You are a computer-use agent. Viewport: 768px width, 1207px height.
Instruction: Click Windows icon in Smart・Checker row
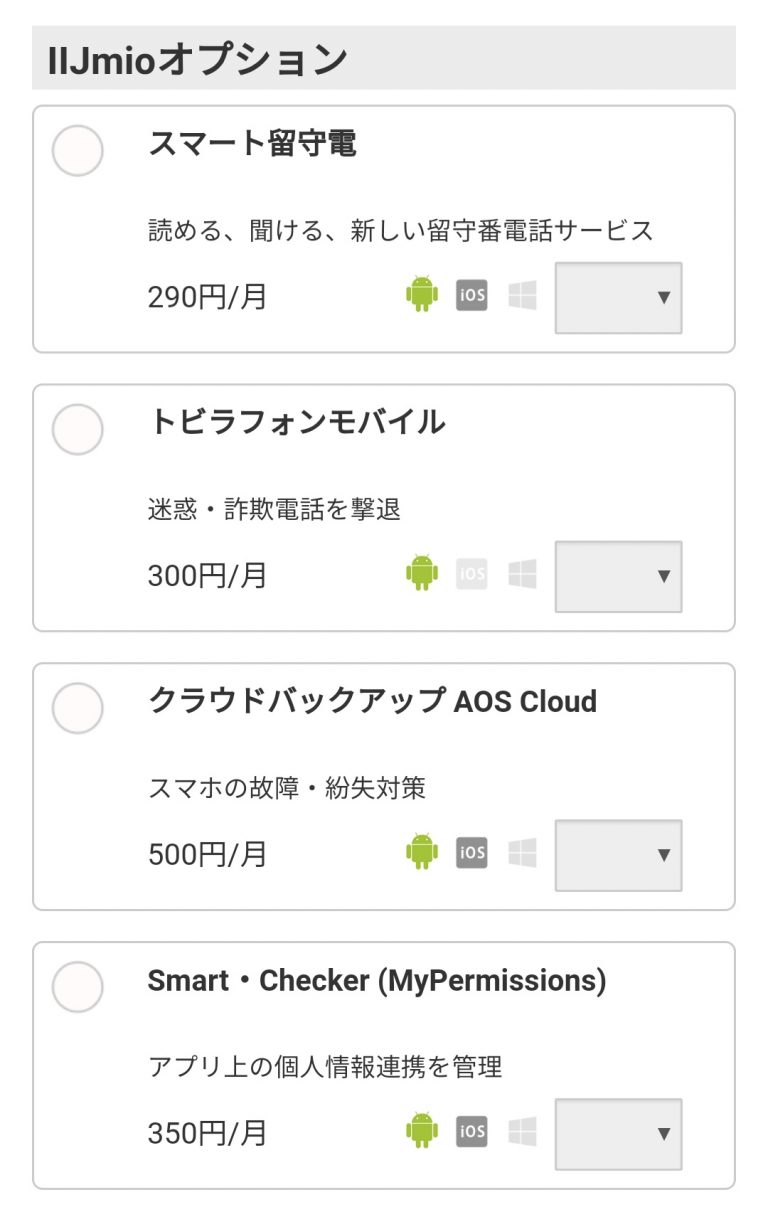[x=522, y=1131]
